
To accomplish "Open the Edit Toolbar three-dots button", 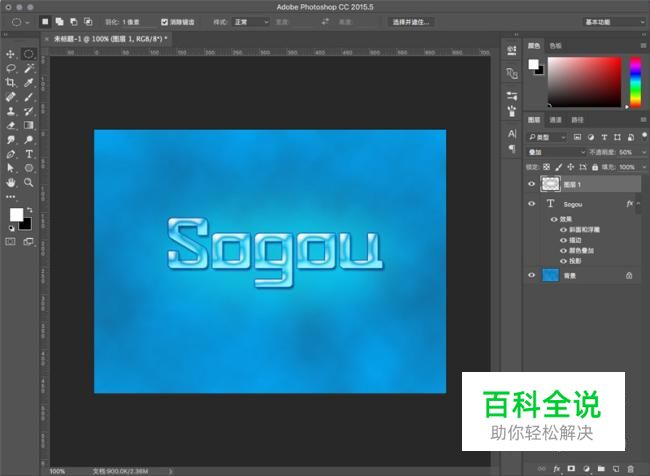I will (x=11, y=197).
